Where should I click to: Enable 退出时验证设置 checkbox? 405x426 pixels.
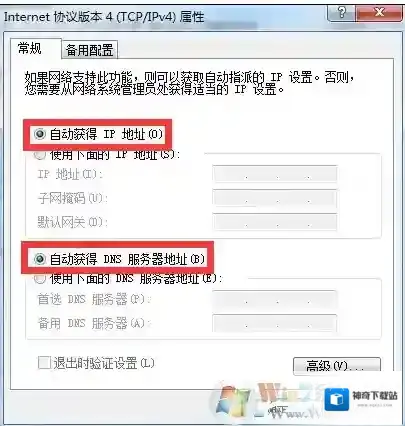pyautogui.click(x=44, y=363)
